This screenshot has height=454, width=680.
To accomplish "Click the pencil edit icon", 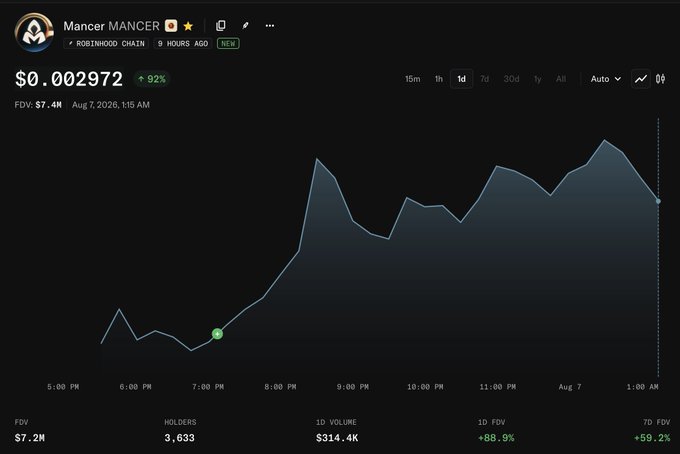I will click(x=245, y=26).
